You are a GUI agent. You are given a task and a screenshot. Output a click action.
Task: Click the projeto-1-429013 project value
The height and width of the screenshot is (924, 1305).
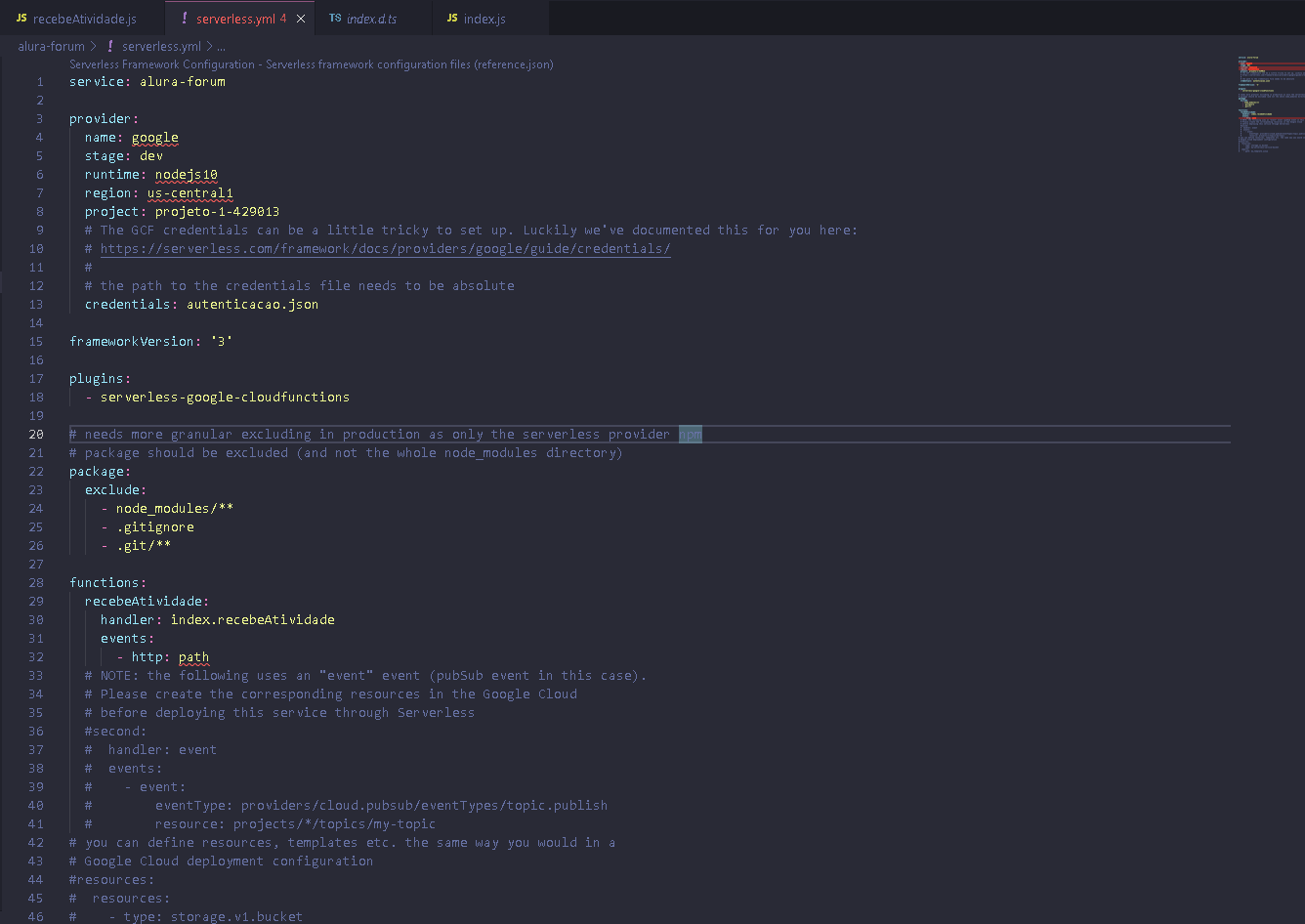(218, 212)
